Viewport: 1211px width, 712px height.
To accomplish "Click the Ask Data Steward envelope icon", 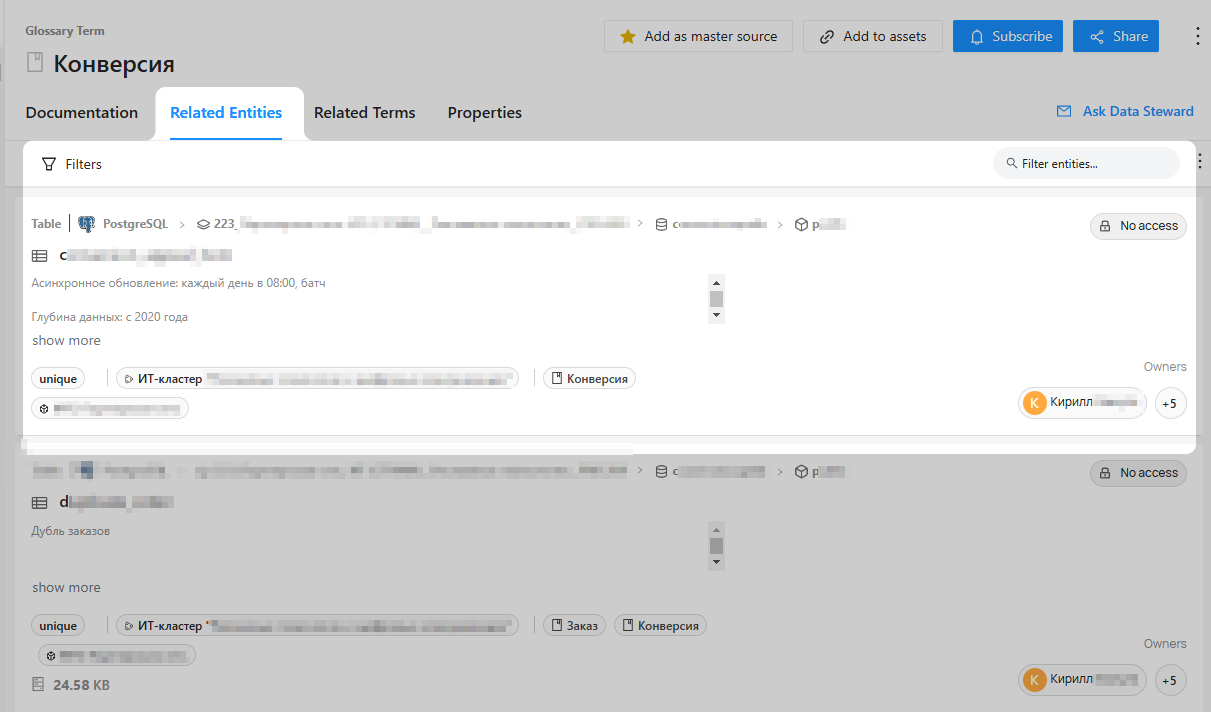I will [x=1064, y=111].
